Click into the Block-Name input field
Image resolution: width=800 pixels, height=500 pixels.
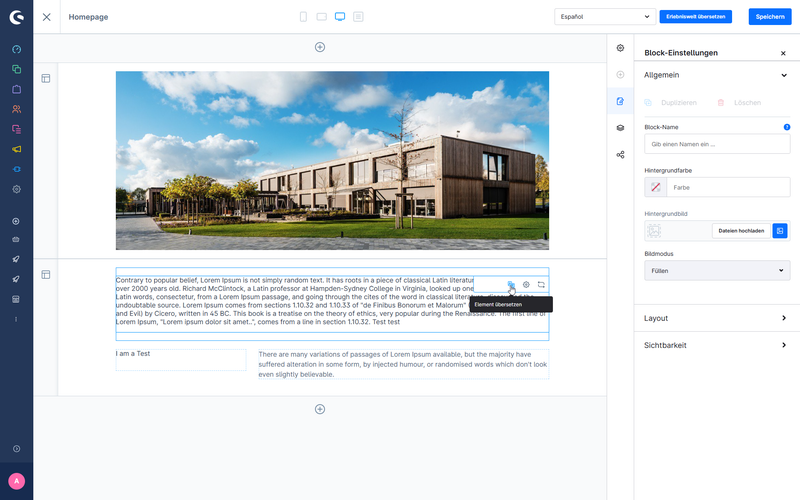(x=717, y=144)
